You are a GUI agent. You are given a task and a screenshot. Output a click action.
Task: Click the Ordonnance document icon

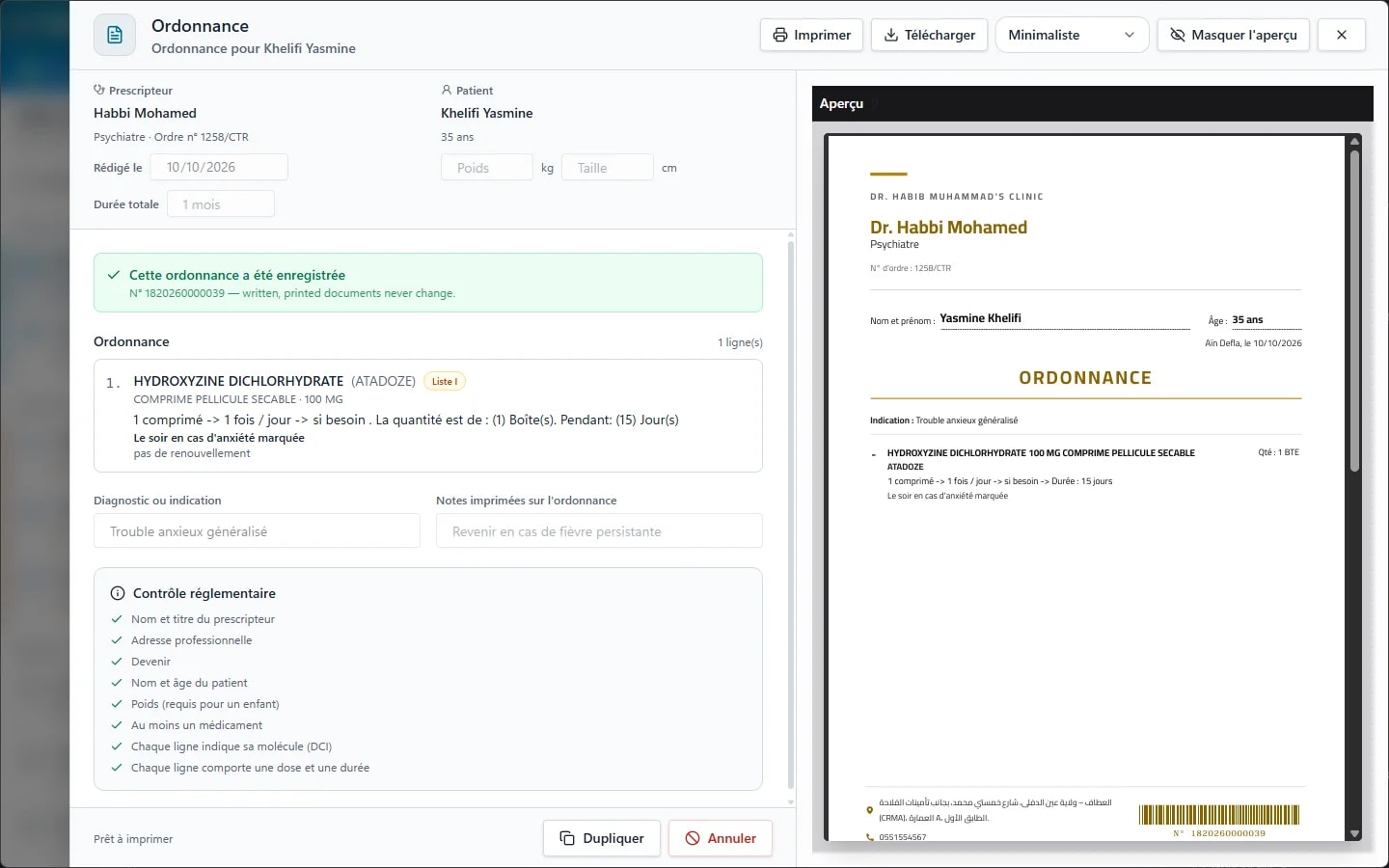(115, 36)
